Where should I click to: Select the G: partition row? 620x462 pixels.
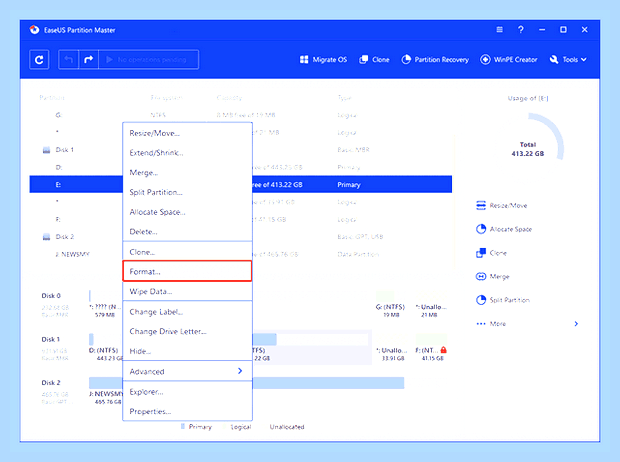(x=241, y=115)
